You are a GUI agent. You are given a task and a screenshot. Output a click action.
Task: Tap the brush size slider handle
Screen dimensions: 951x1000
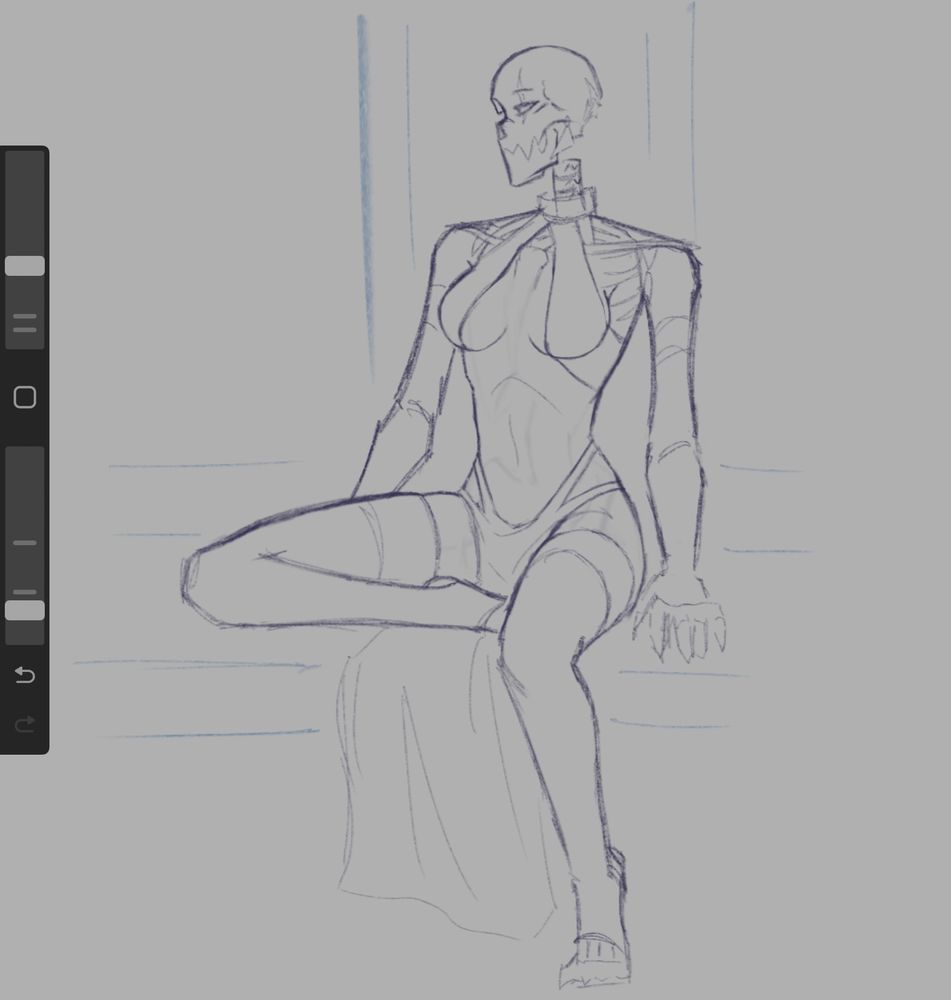pyautogui.click(x=24, y=265)
